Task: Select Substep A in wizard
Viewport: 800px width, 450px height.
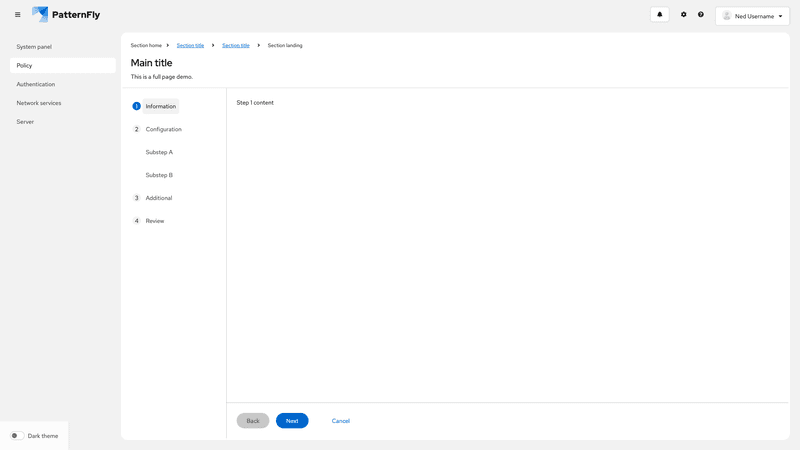Action: tap(159, 152)
